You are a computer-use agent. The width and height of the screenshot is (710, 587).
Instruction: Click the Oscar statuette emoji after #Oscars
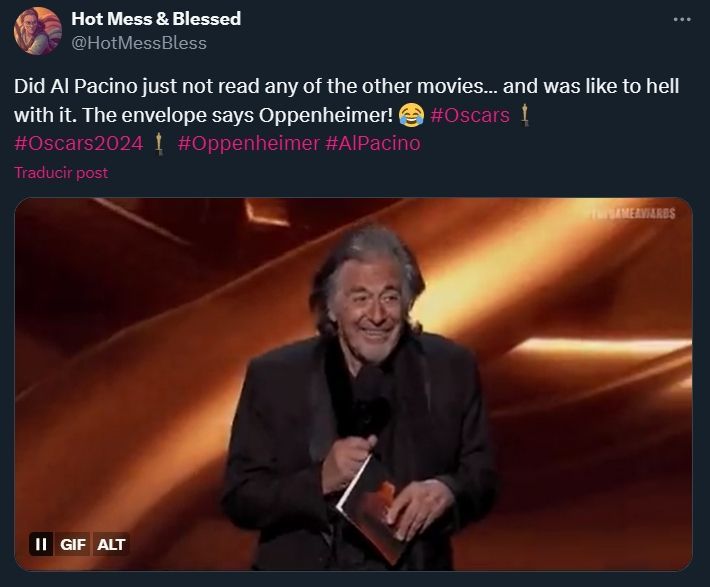tap(524, 115)
